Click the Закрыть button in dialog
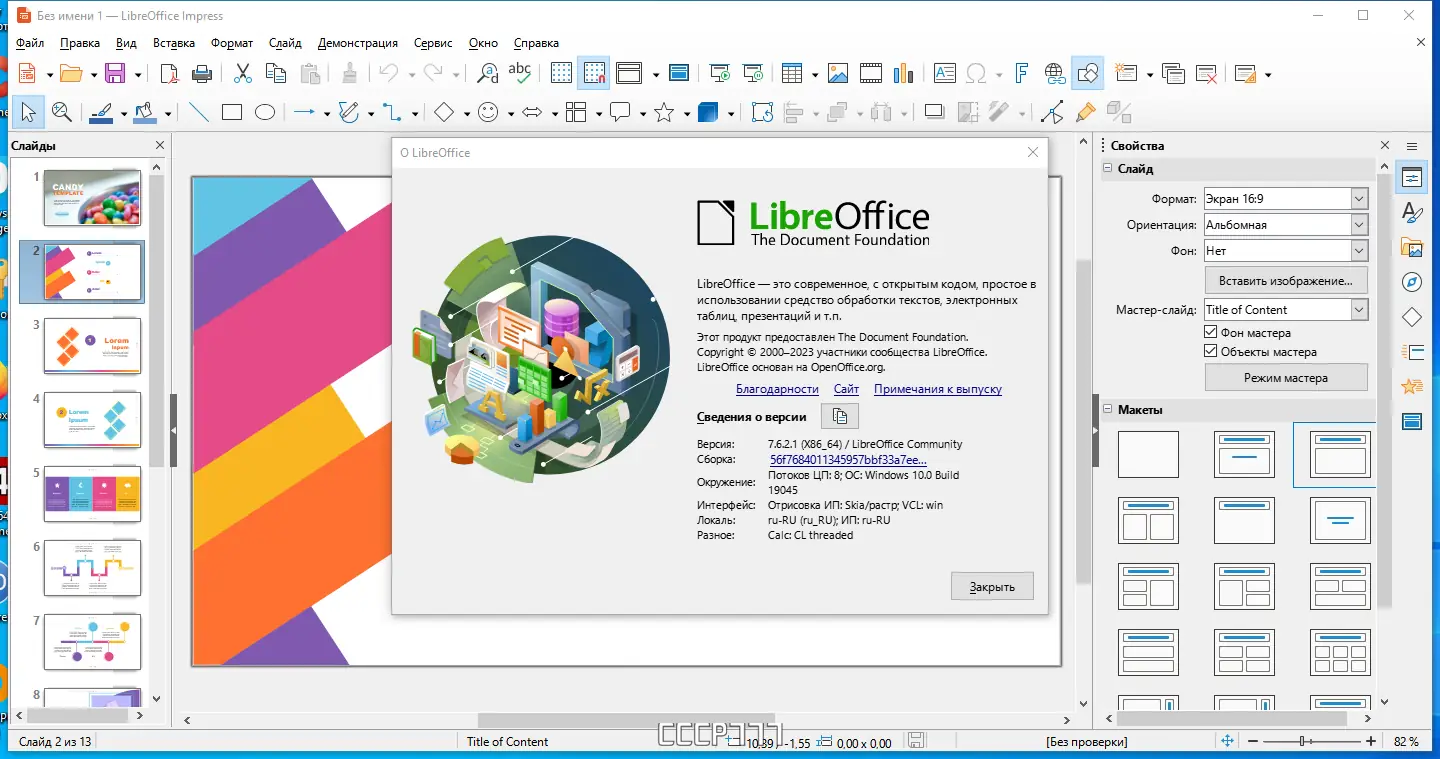Image resolution: width=1440 pixels, height=759 pixels. tap(992, 586)
